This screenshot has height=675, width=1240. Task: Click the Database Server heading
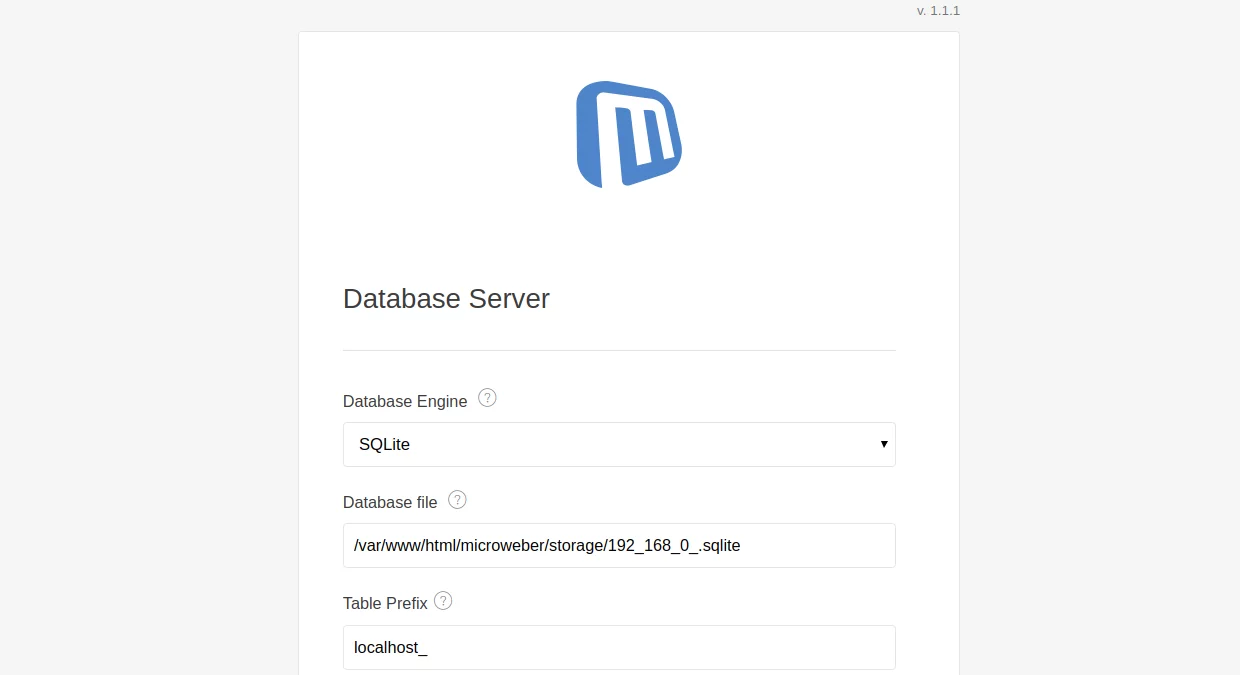(x=446, y=298)
